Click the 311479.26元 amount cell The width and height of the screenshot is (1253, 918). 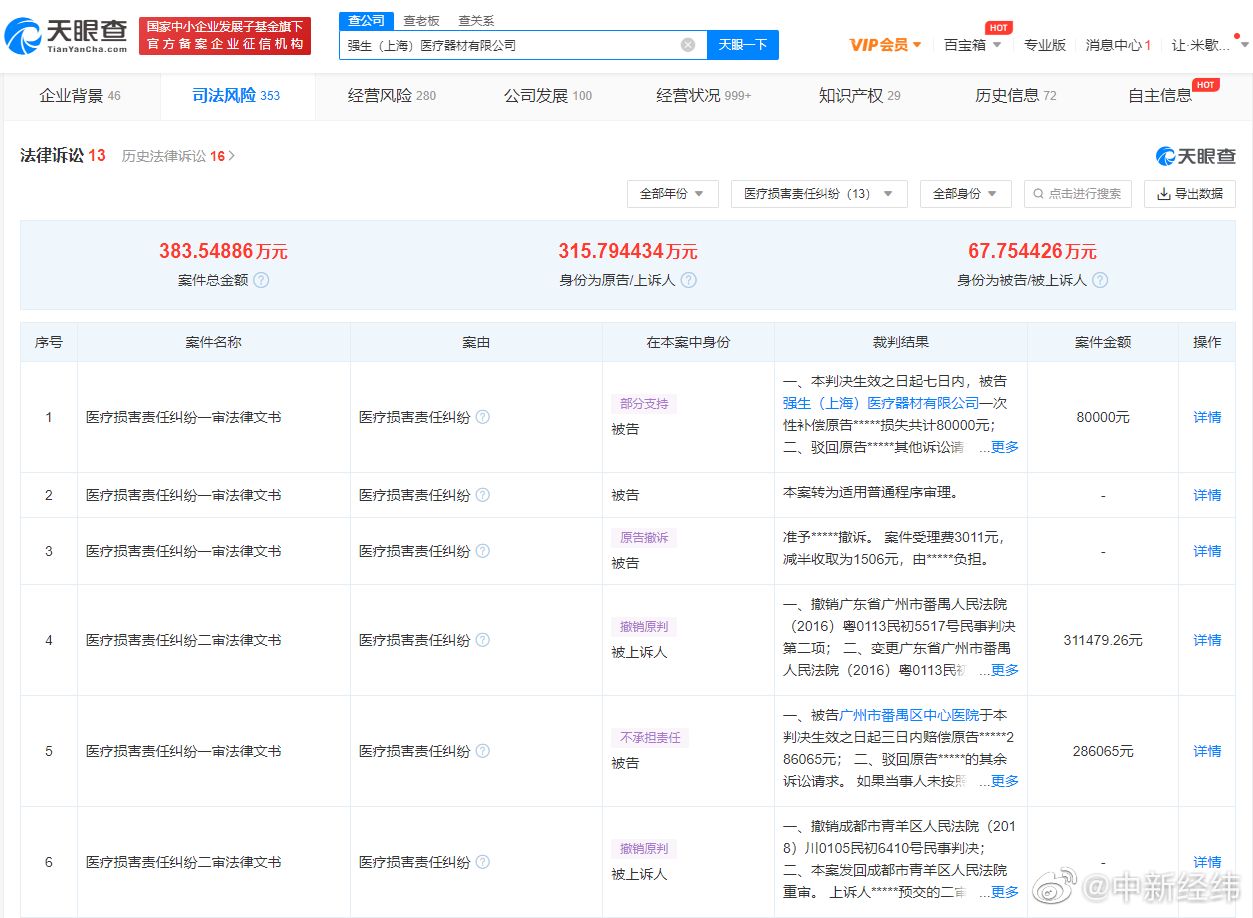click(1103, 640)
